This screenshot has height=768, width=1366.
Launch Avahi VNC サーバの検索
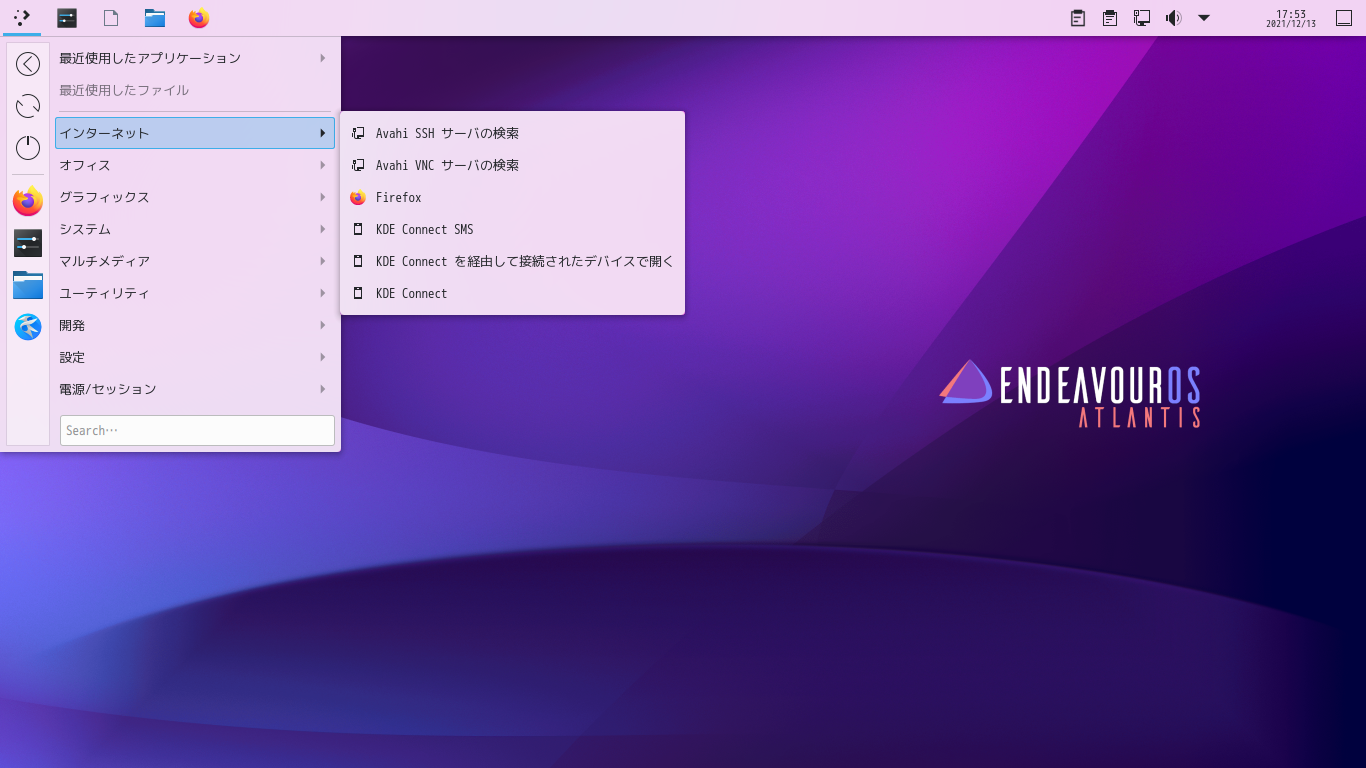[512, 165]
